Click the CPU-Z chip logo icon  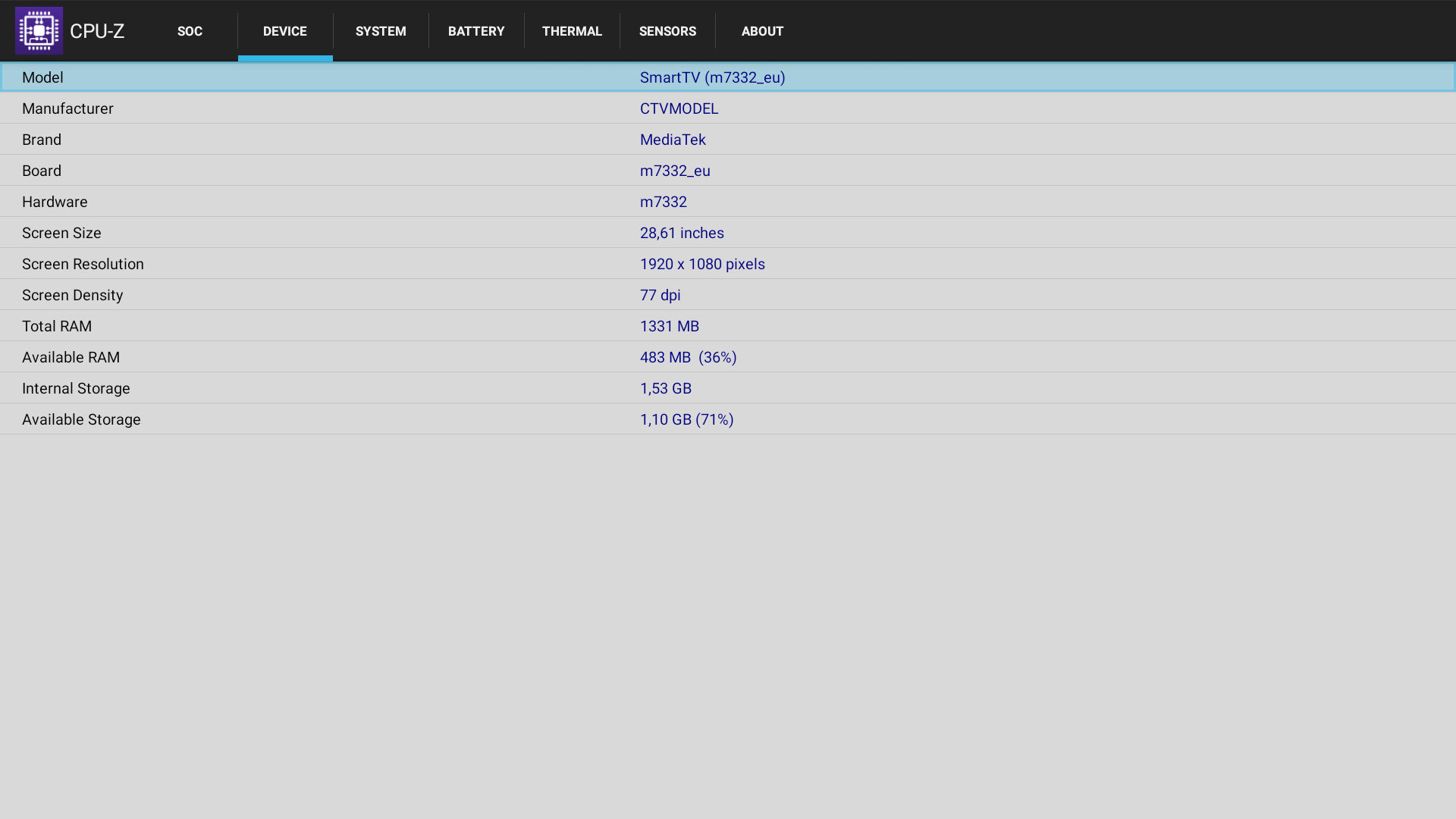39,31
